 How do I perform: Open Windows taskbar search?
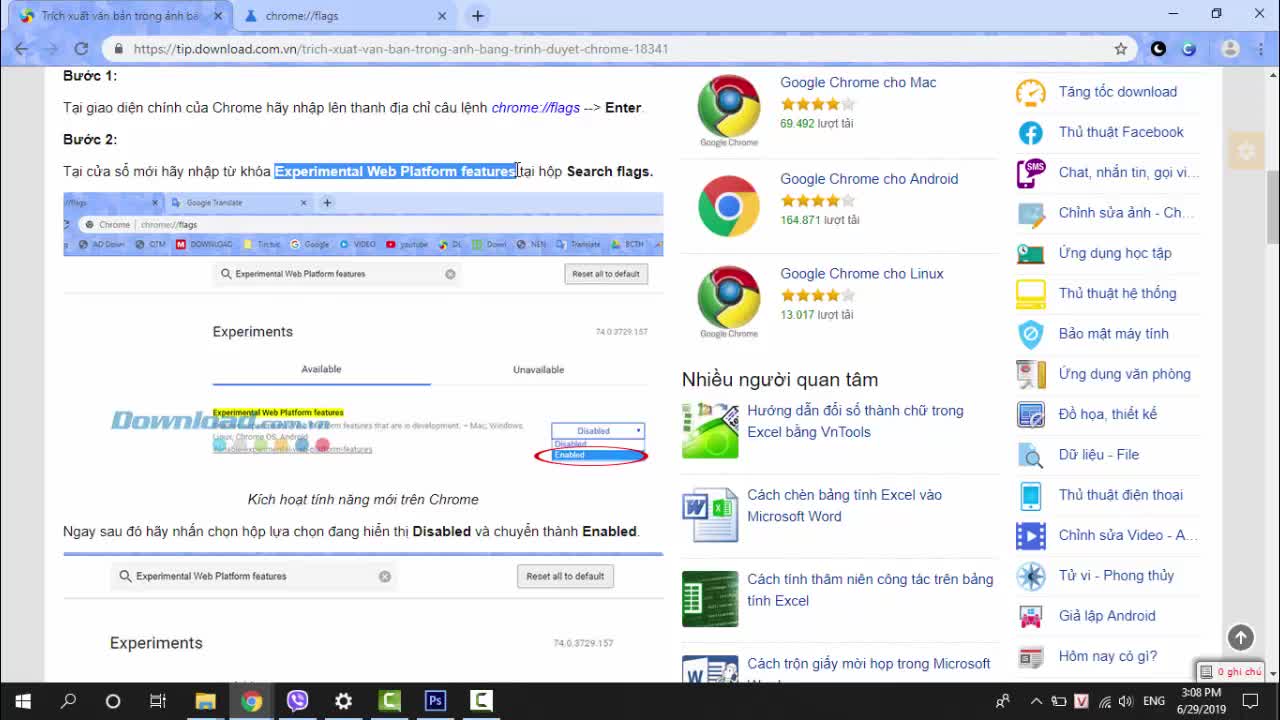point(68,701)
